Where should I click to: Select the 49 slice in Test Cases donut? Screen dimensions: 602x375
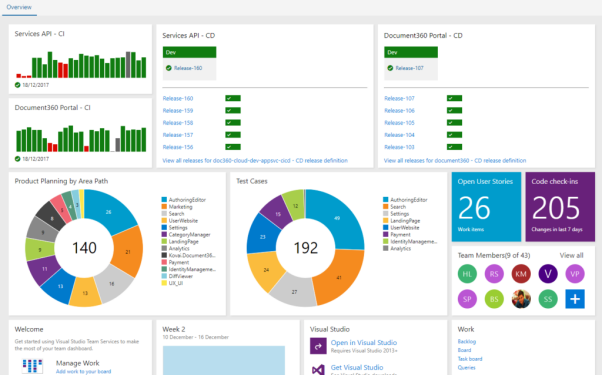[337, 218]
